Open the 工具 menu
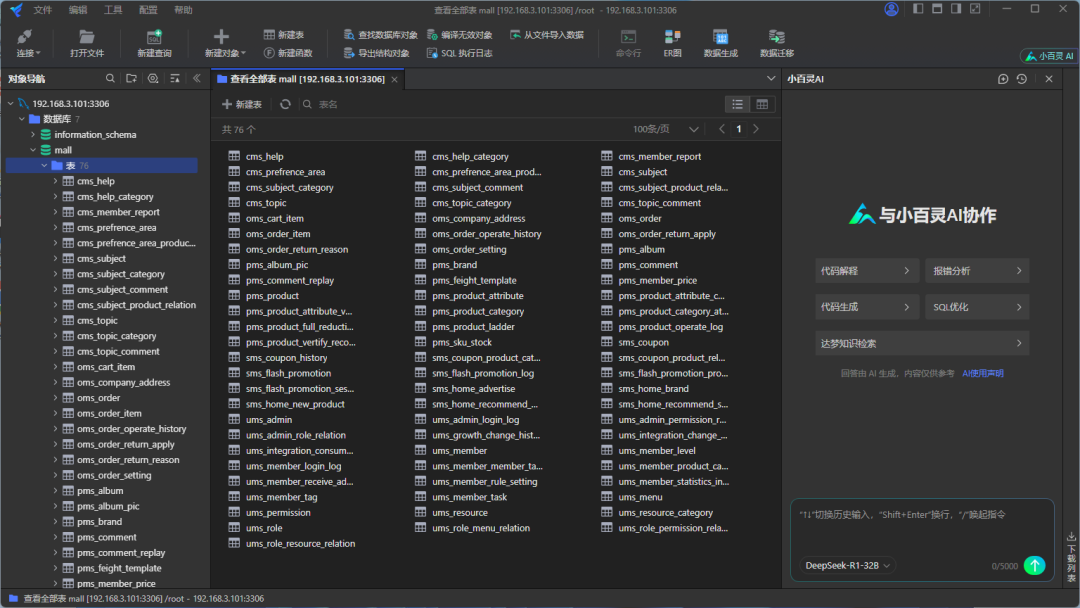Image resolution: width=1080 pixels, height=608 pixels. (x=113, y=10)
